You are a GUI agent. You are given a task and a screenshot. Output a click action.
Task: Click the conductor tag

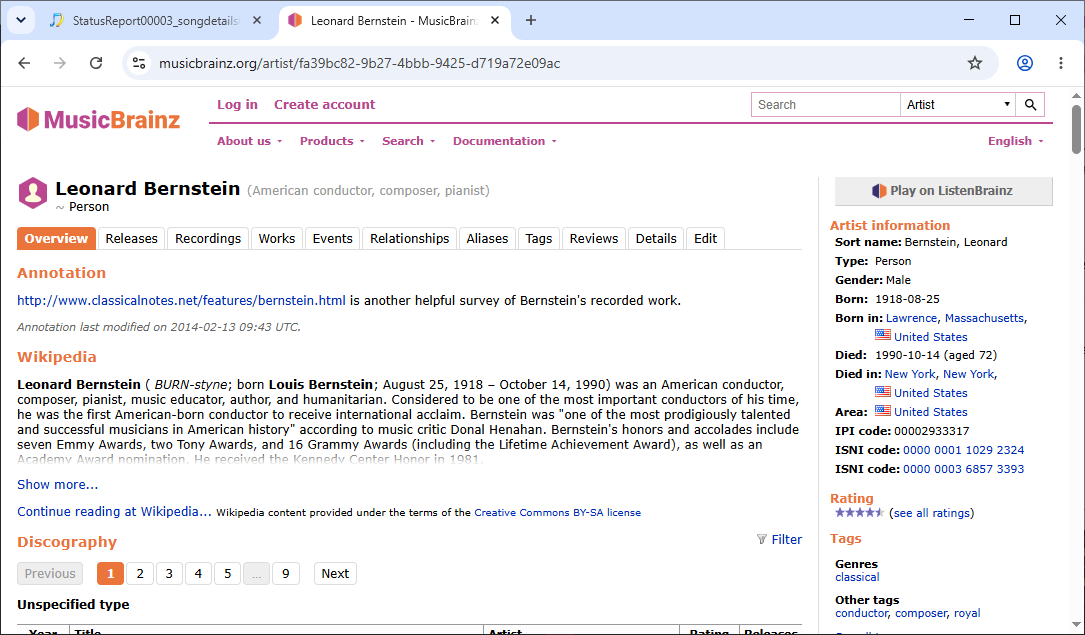(x=861, y=613)
